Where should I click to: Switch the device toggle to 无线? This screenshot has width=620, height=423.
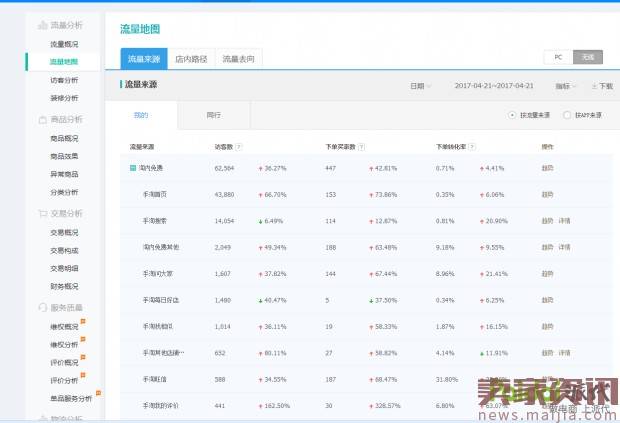588,57
